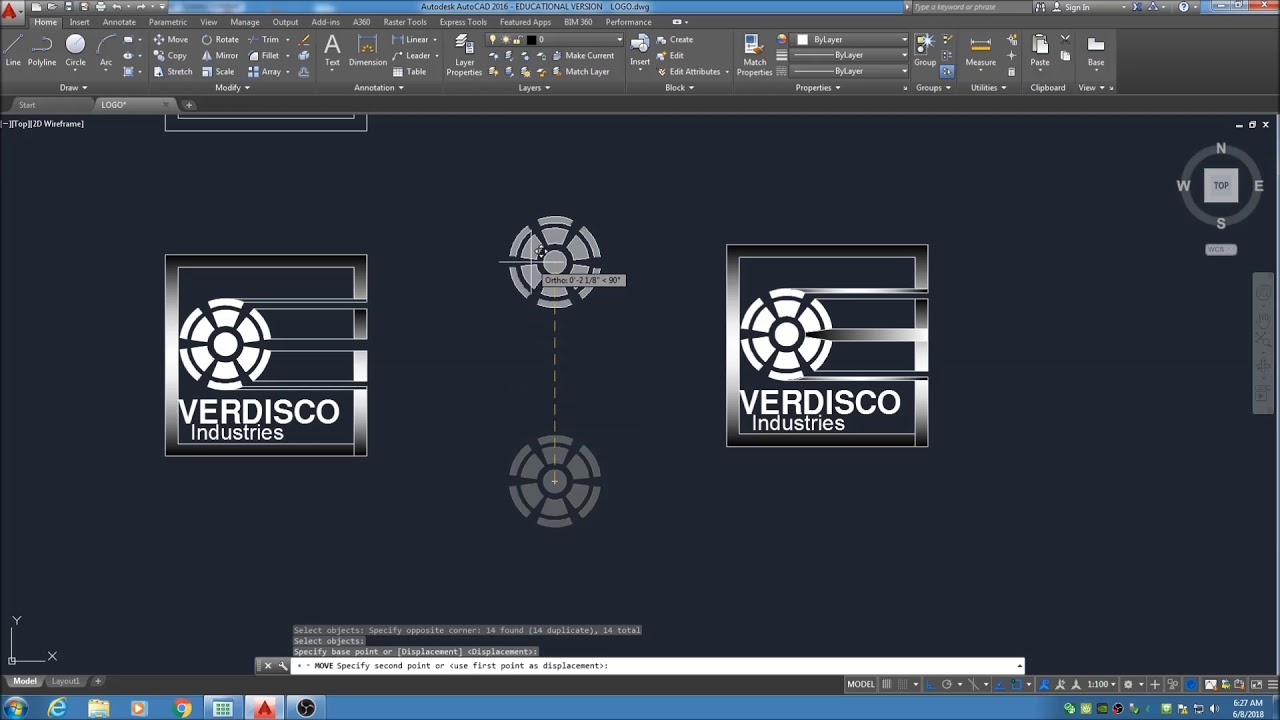This screenshot has width=1280, height=720.
Task: Select the Line tool
Action: pos(13,51)
